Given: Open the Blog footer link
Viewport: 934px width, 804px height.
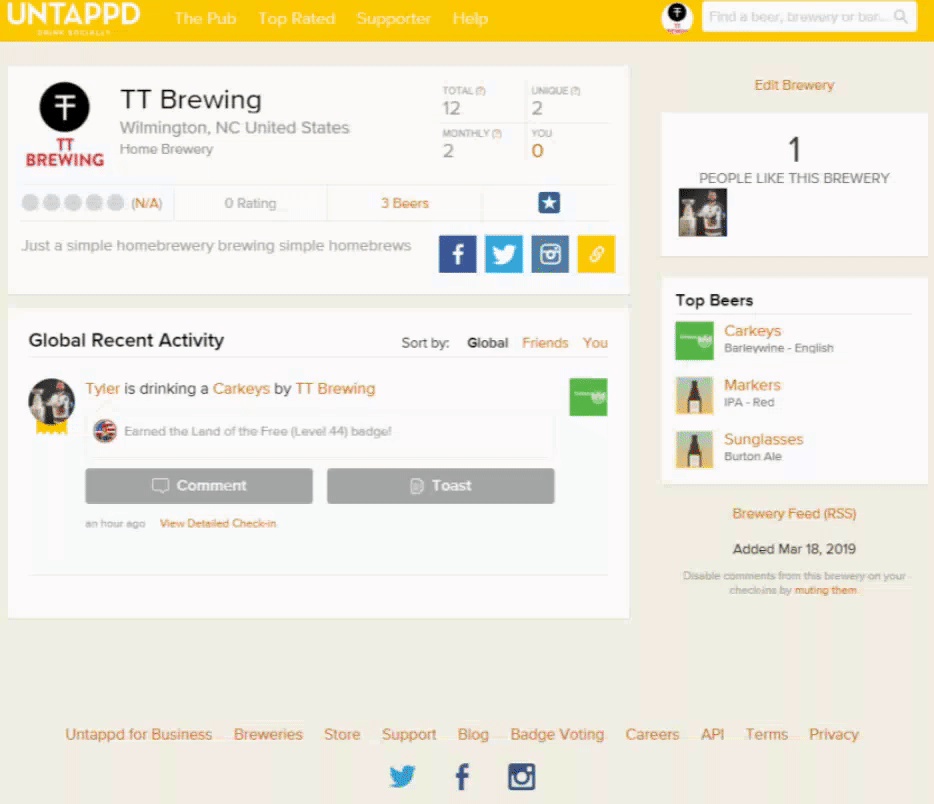Looking at the screenshot, I should 473,734.
